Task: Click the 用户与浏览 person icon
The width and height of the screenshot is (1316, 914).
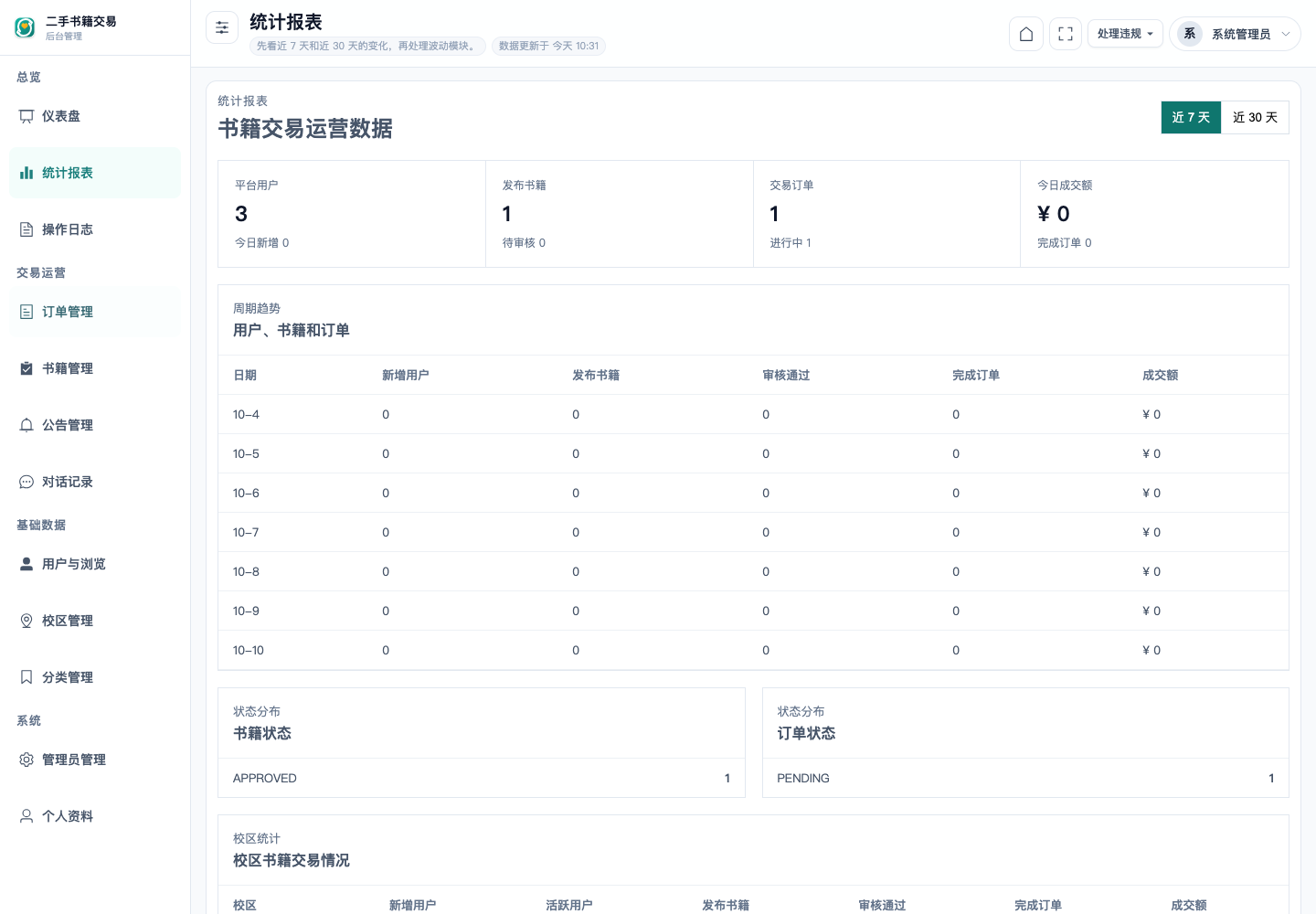Action: (27, 564)
